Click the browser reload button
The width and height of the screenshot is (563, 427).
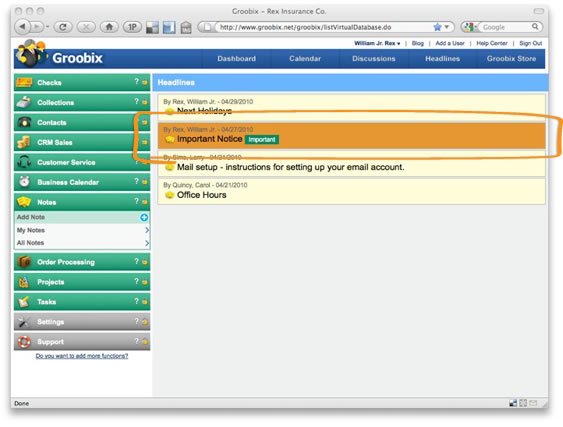[x=63, y=27]
